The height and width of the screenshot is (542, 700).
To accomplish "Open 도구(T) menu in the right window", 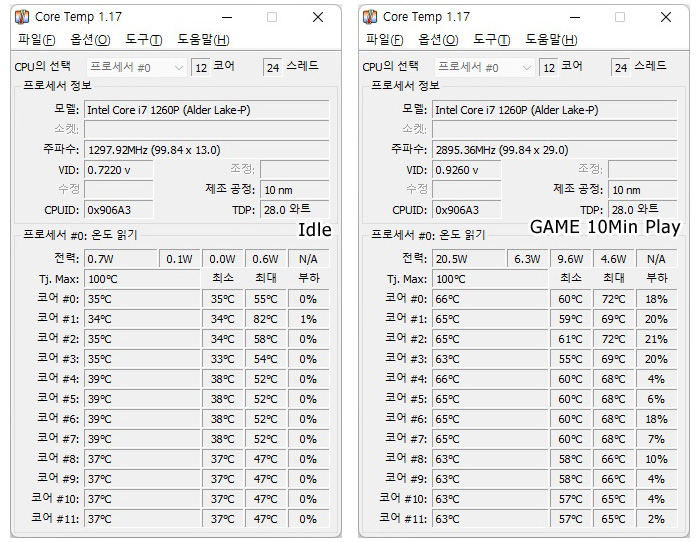I will 492,40.
